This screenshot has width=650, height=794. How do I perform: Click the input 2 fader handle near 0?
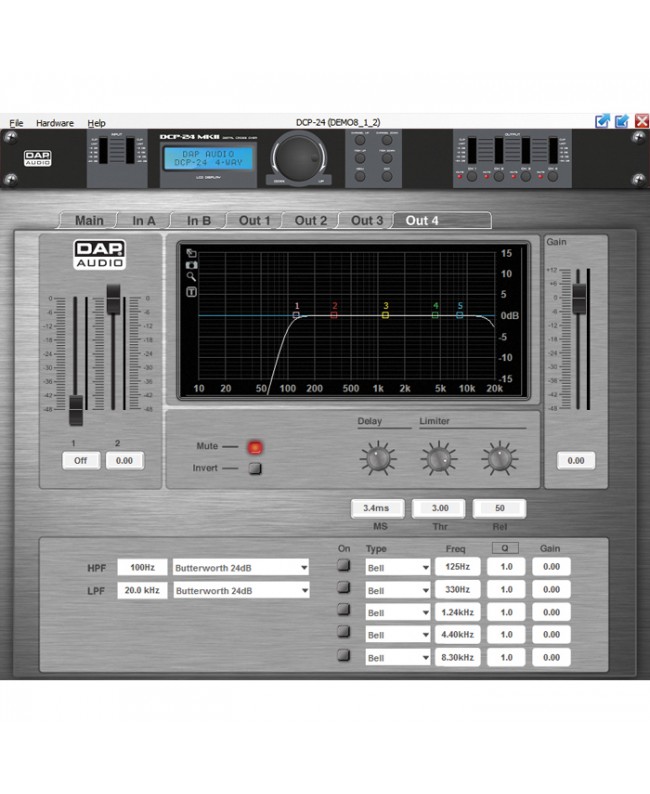point(113,299)
